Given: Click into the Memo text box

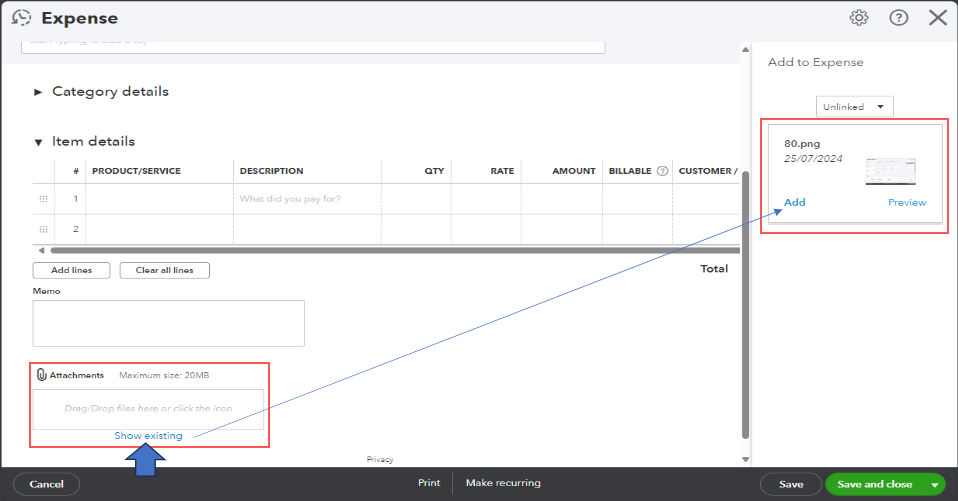Looking at the screenshot, I should [169, 323].
